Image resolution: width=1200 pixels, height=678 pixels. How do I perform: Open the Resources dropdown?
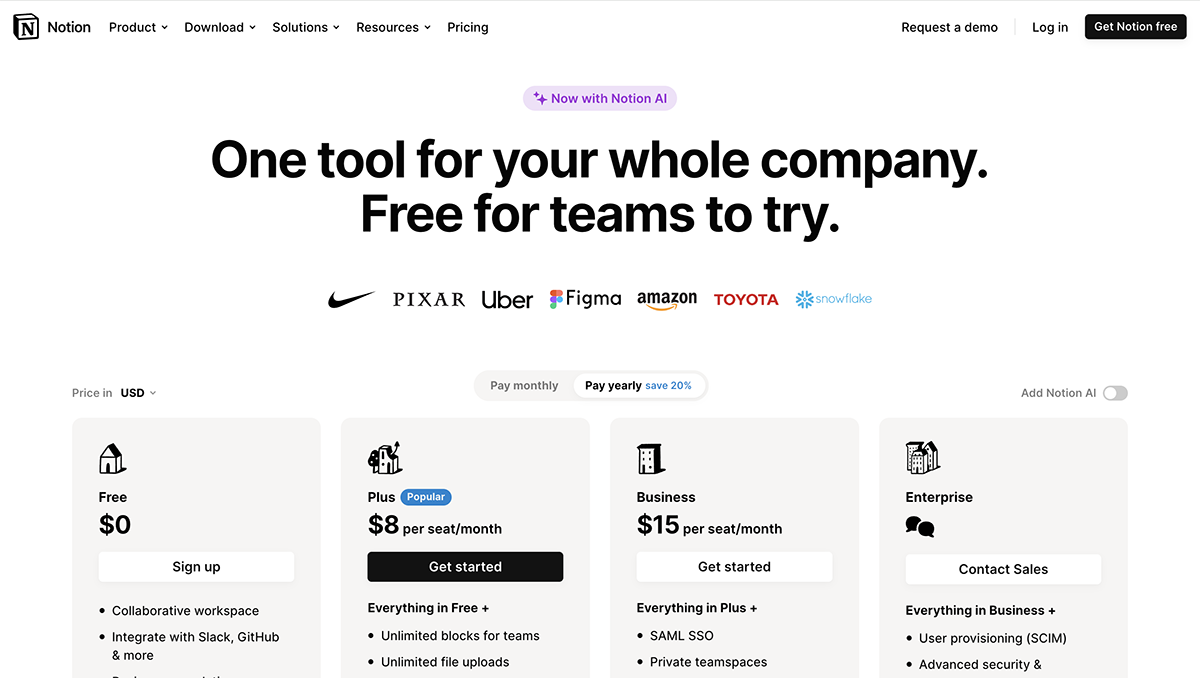point(392,27)
